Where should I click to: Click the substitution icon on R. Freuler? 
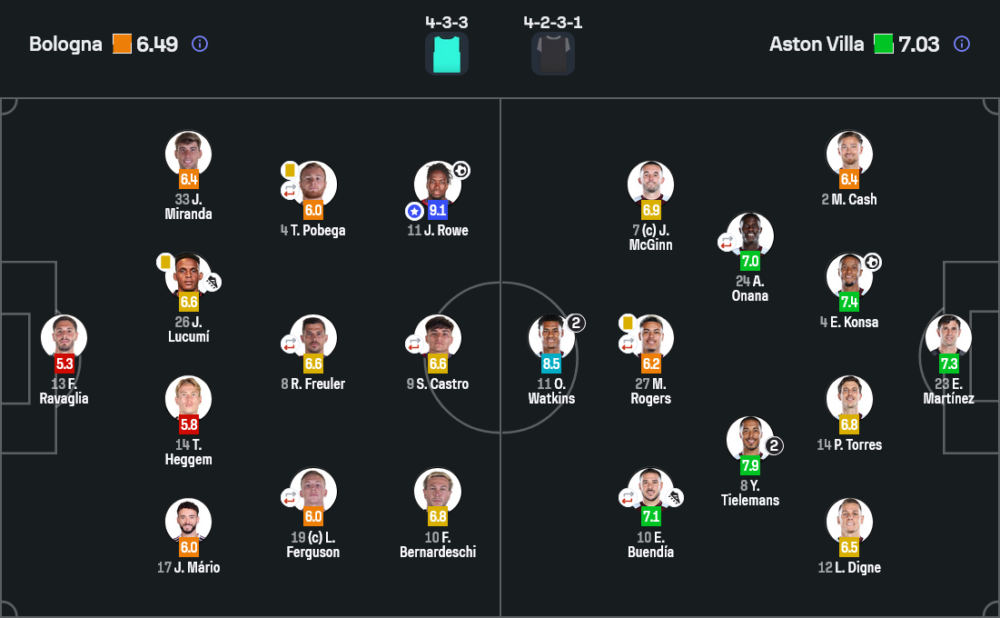[289, 344]
